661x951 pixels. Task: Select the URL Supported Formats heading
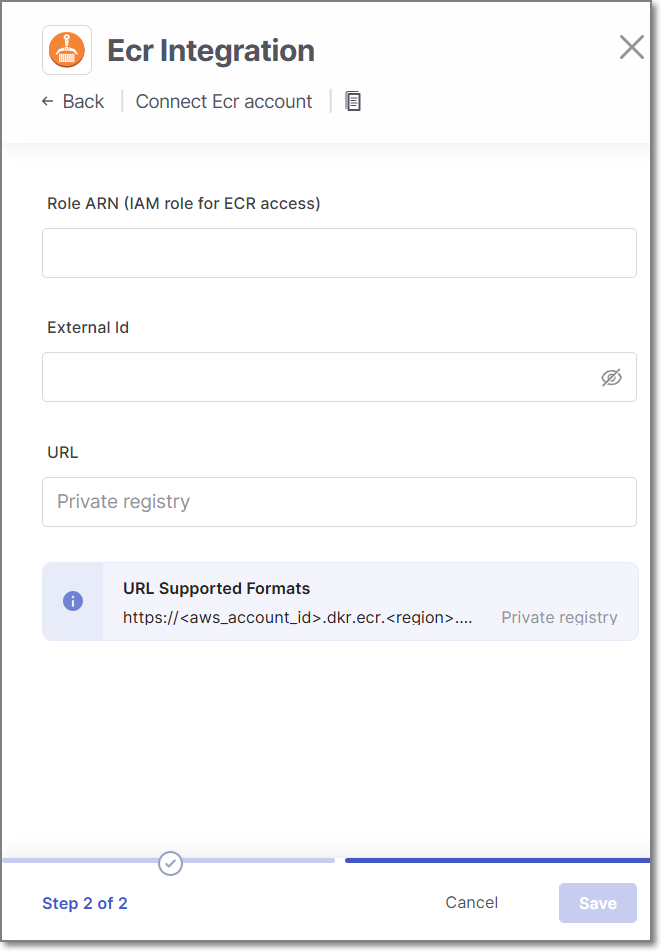[x=216, y=588]
